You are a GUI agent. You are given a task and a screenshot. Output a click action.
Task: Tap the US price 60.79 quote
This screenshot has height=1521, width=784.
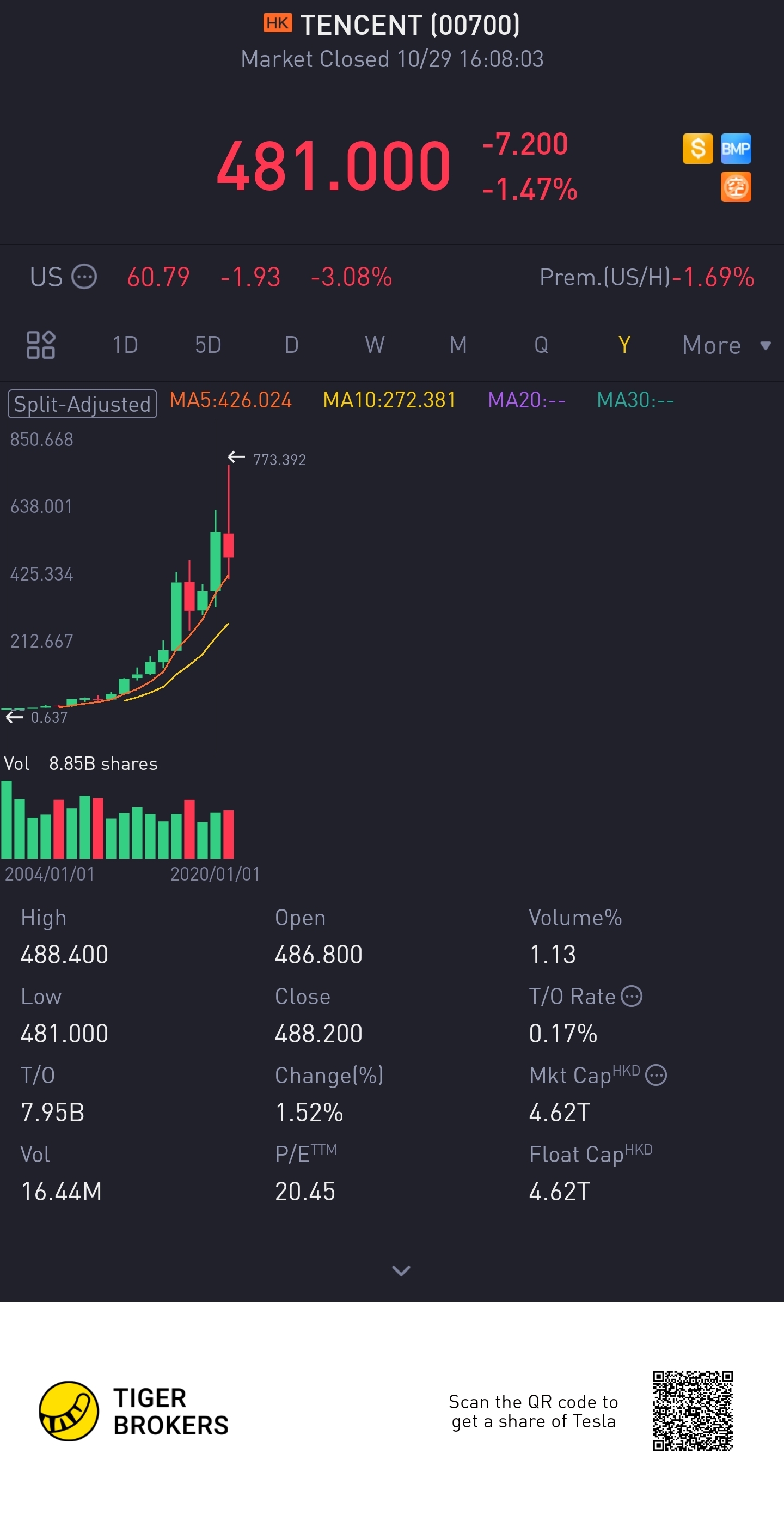coord(158,277)
